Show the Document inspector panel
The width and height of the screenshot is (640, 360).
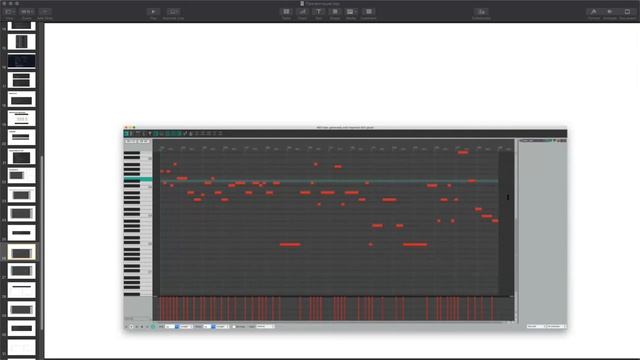tap(627, 12)
